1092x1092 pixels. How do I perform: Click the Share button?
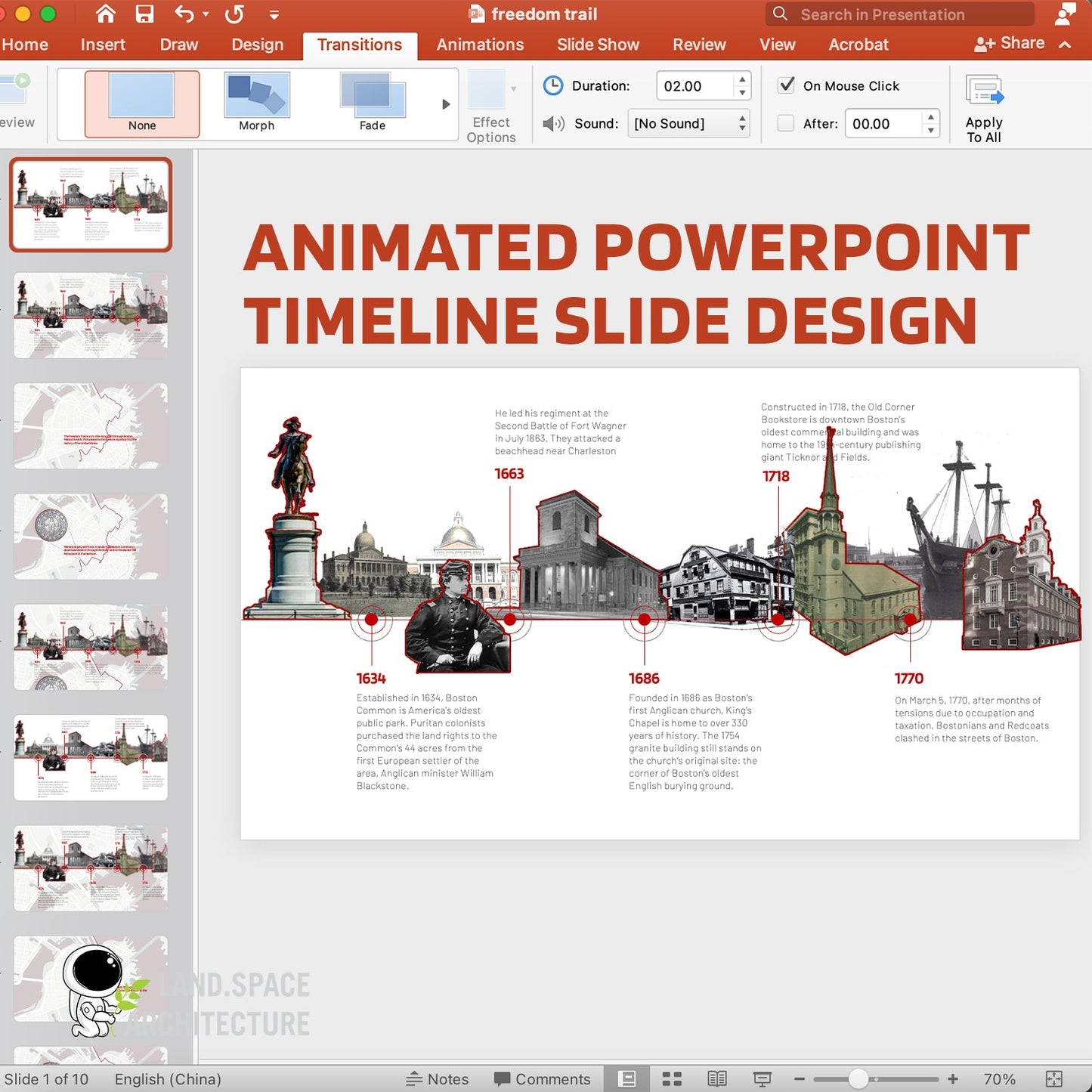click(x=1010, y=44)
